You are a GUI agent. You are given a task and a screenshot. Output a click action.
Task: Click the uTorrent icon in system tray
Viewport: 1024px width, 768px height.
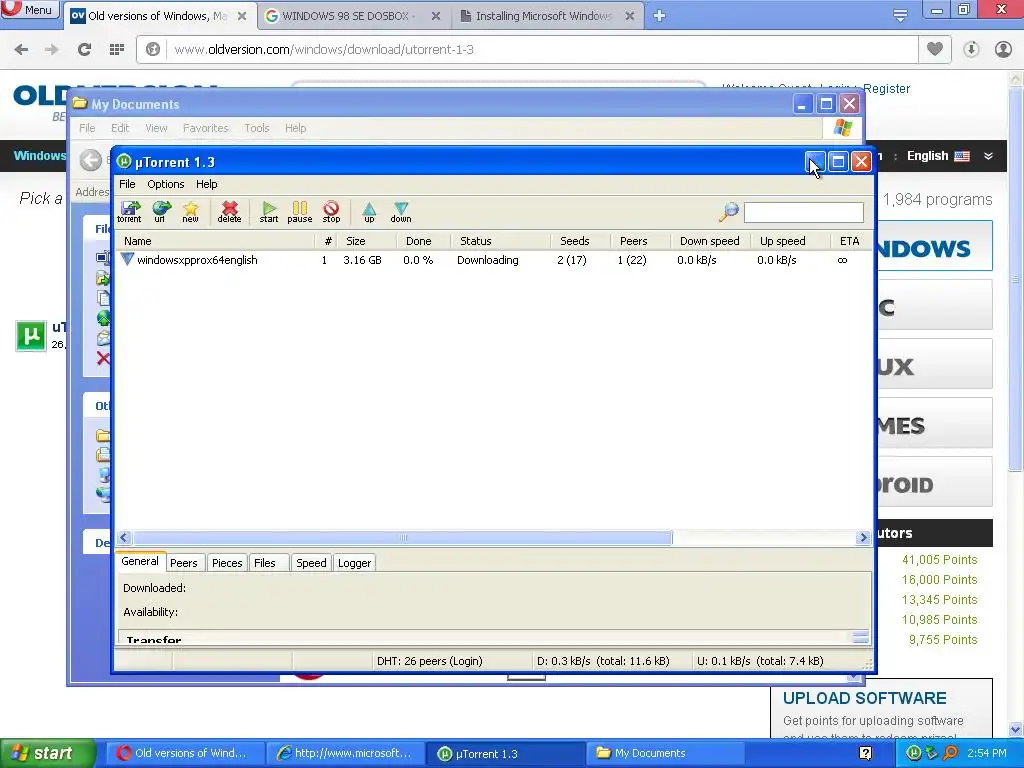pyautogui.click(x=913, y=753)
